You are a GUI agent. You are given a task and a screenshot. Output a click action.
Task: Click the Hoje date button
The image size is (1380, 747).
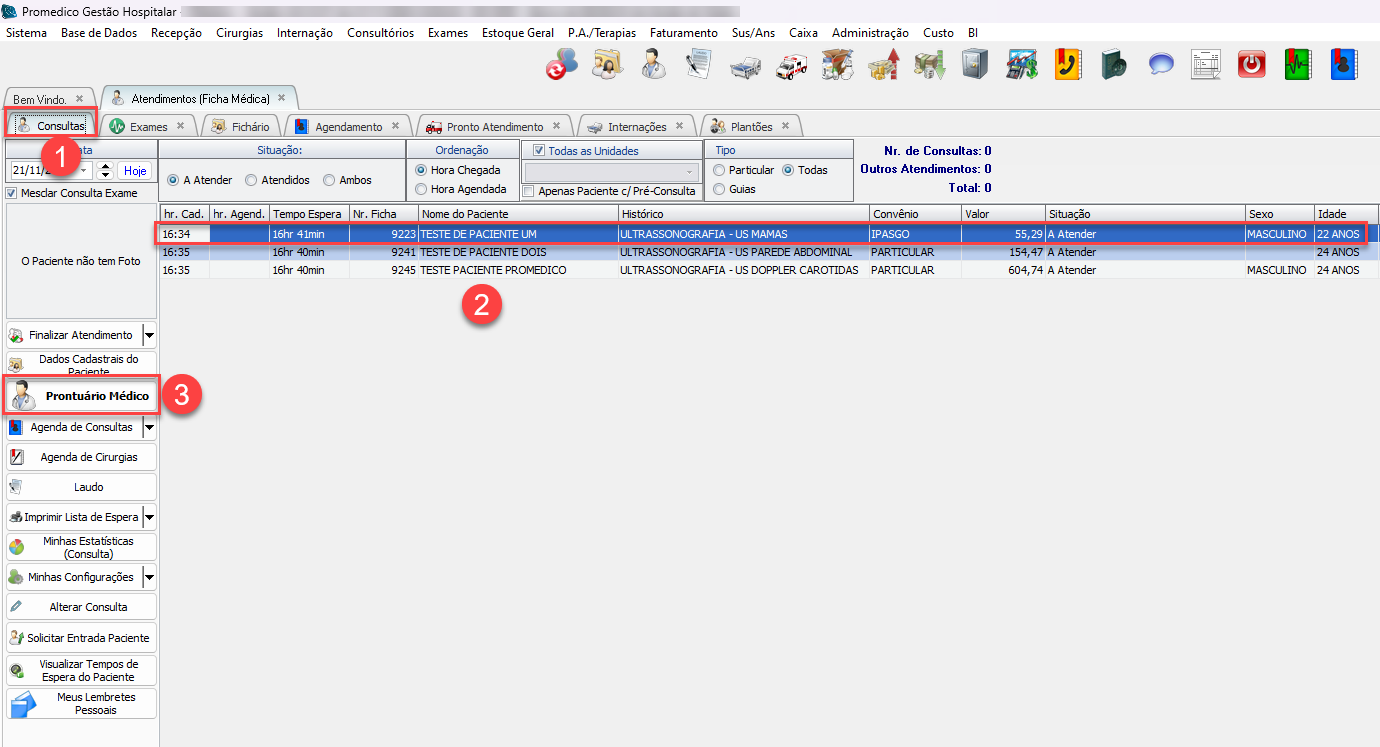click(134, 171)
